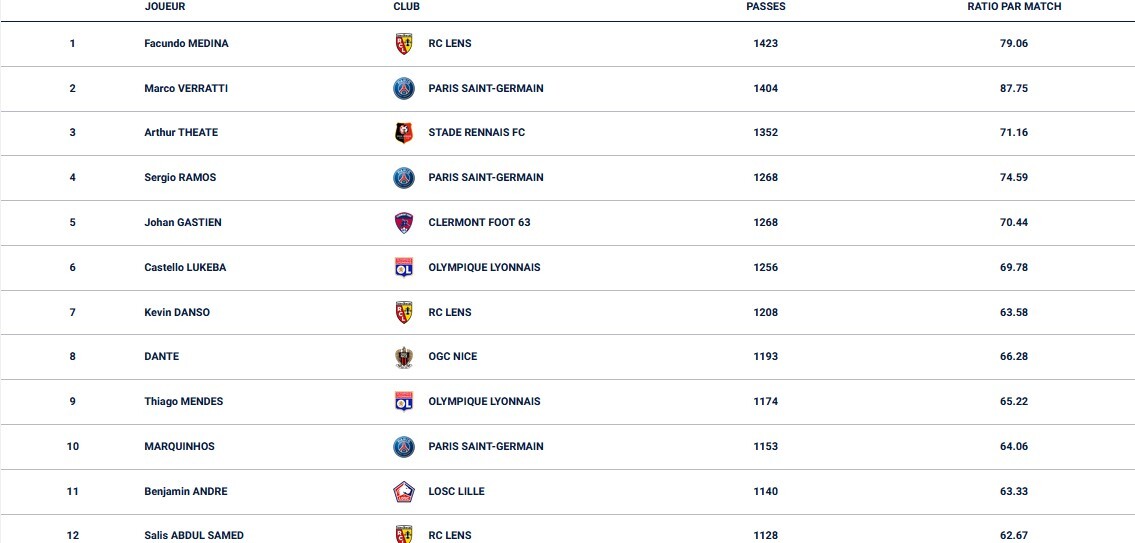Click the LOSC LILLE club name
This screenshot has height=543, width=1135.
456,492
